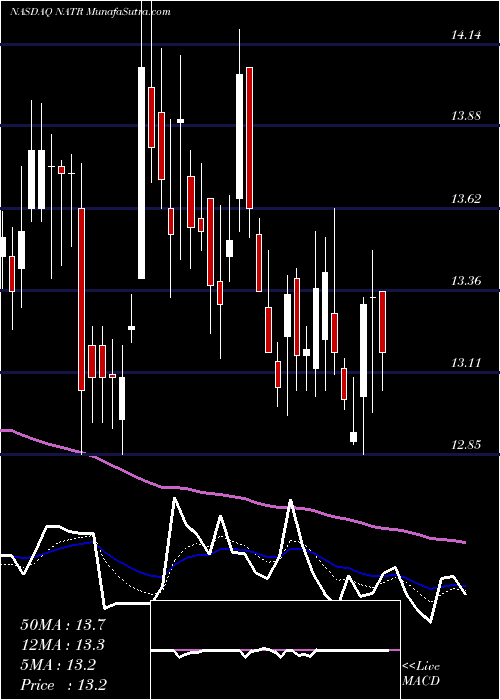Click the <<Live MACD label

(421, 673)
